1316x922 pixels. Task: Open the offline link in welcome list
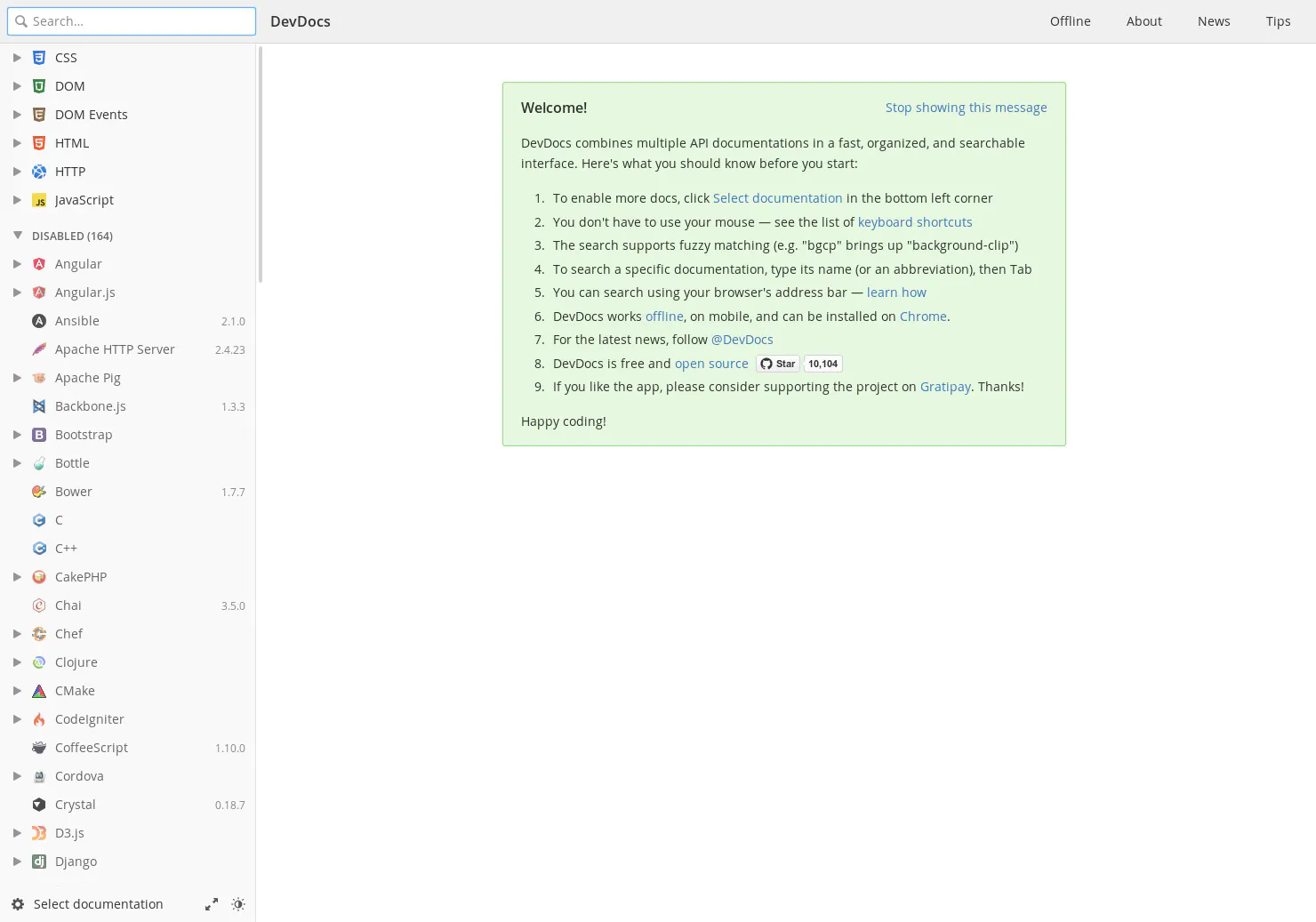pos(664,317)
